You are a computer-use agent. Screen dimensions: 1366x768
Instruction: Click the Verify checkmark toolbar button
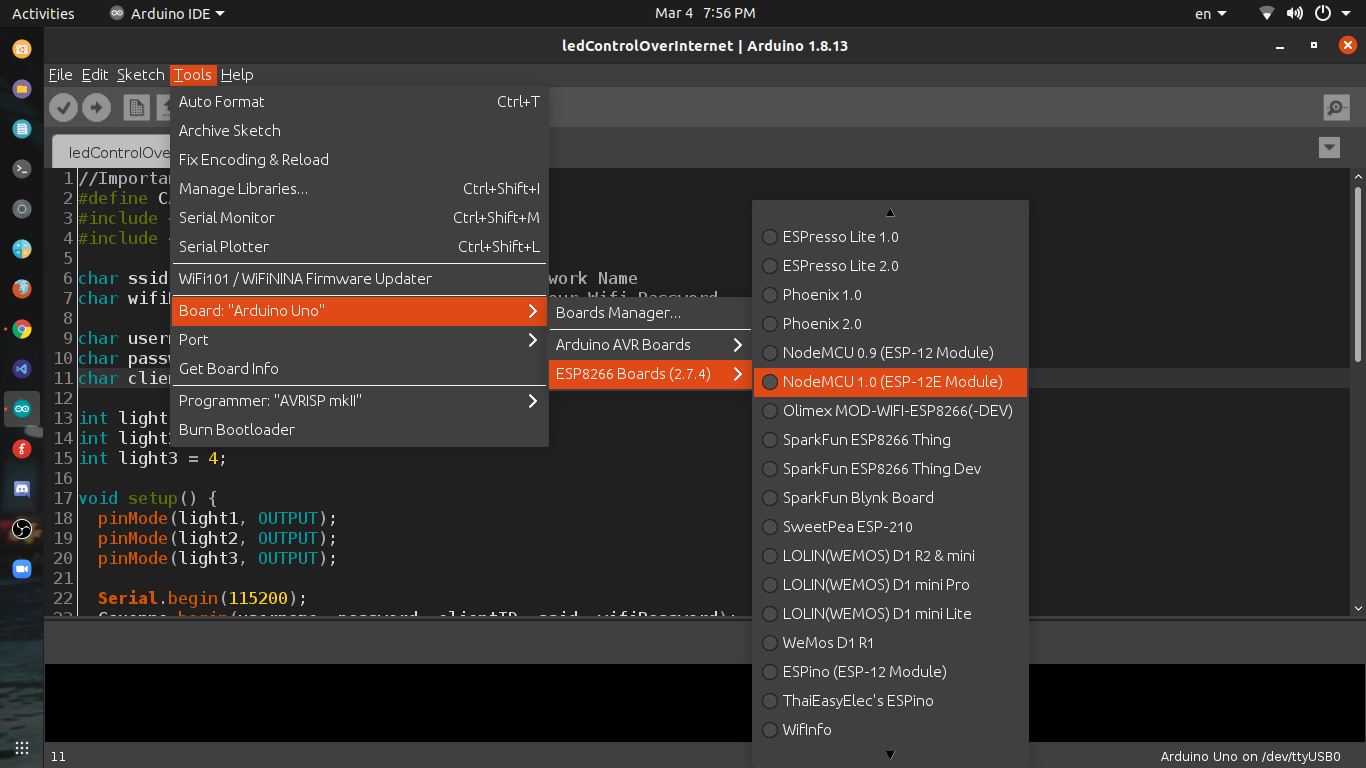(63, 107)
